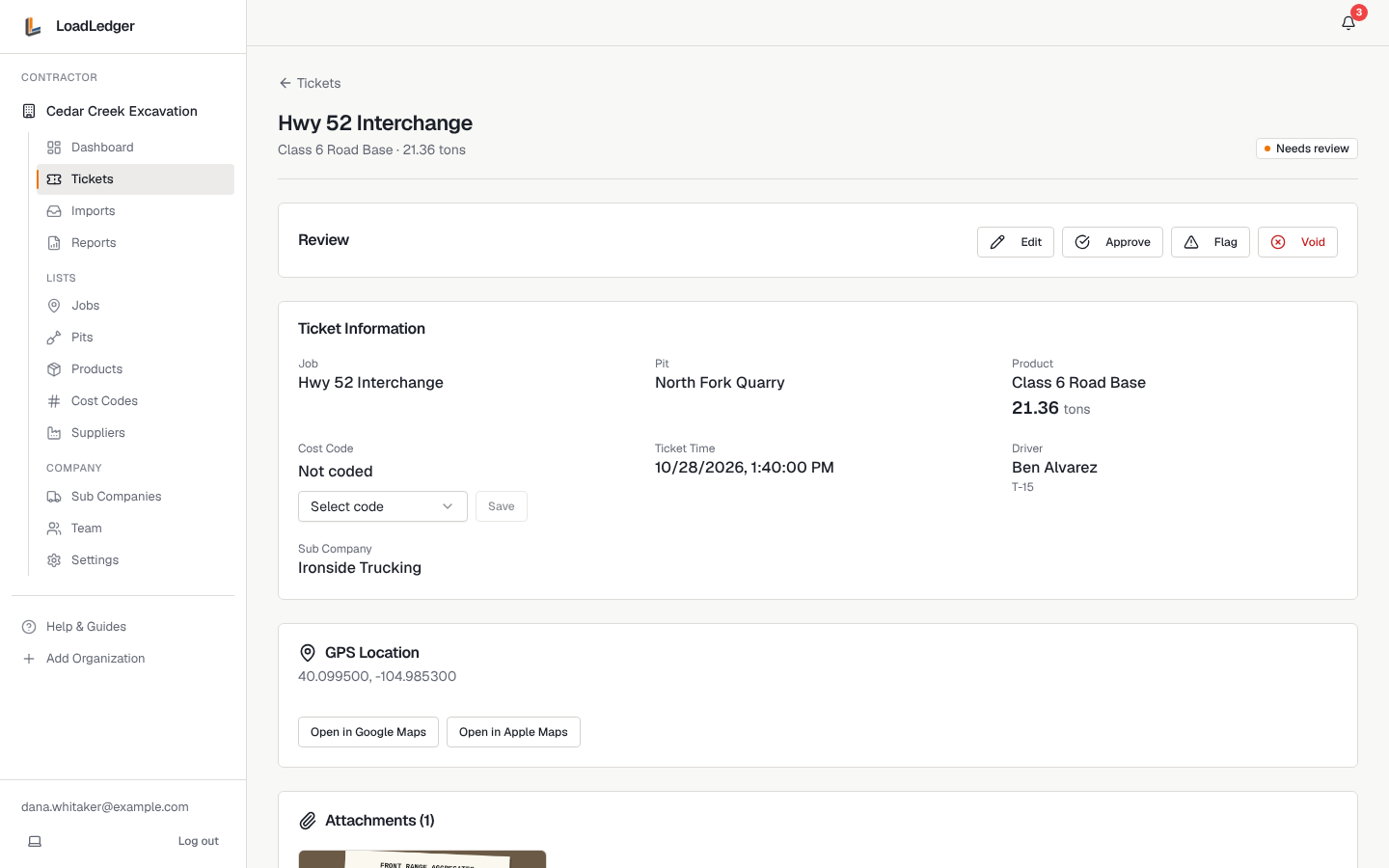Click the Settings gear icon

54,560
